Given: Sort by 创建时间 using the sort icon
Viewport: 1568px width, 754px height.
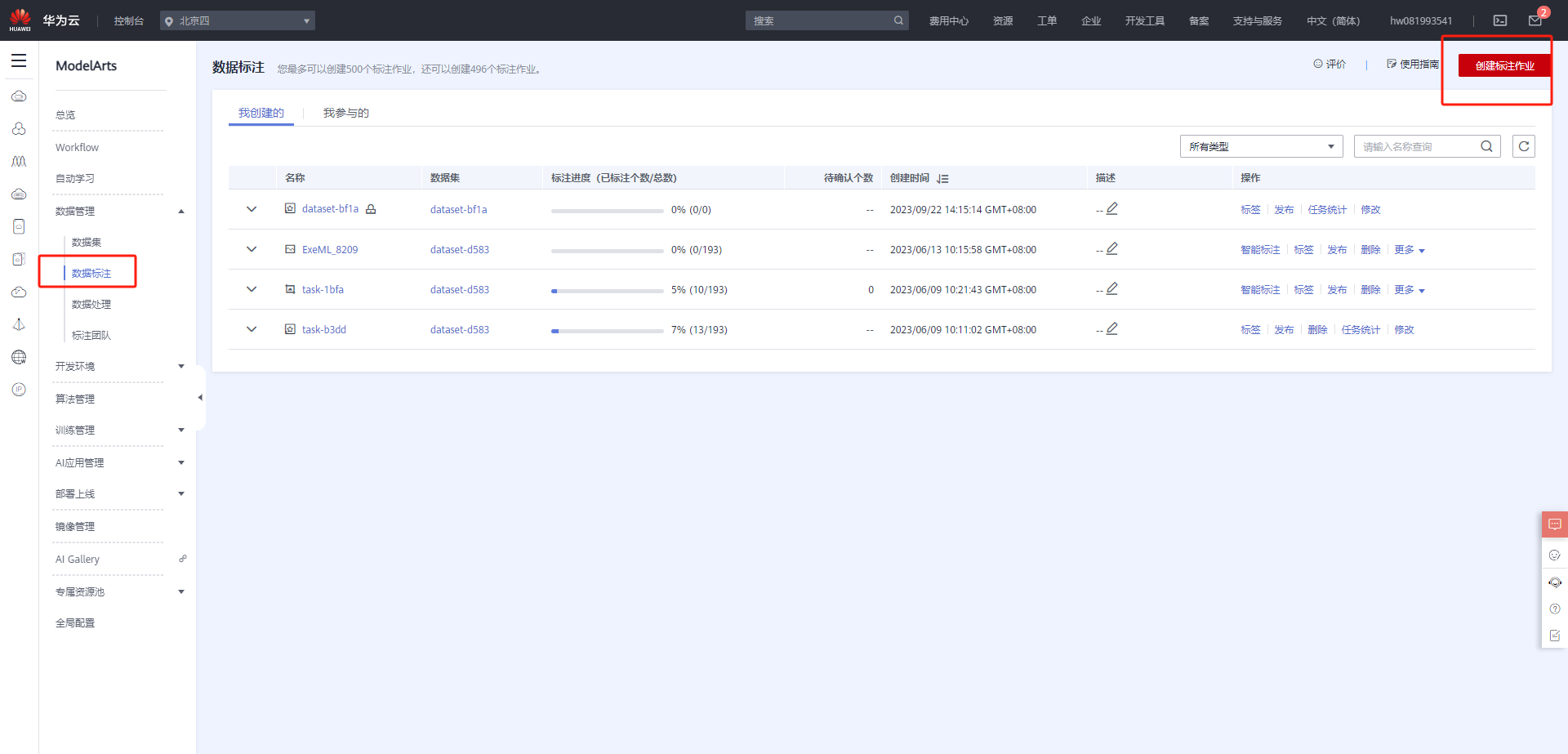Looking at the screenshot, I should click(x=943, y=178).
